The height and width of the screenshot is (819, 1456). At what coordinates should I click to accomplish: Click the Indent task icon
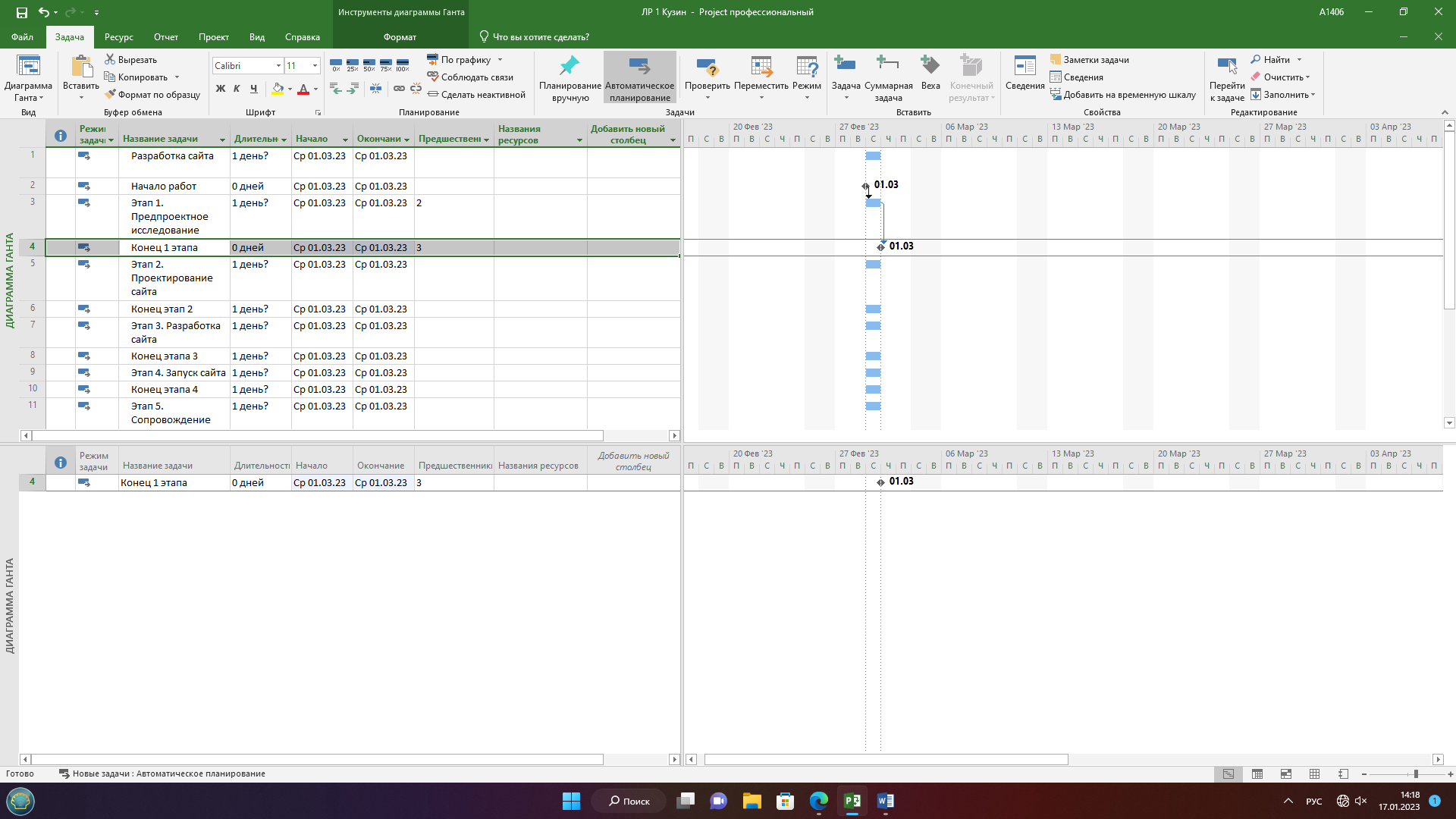(353, 89)
